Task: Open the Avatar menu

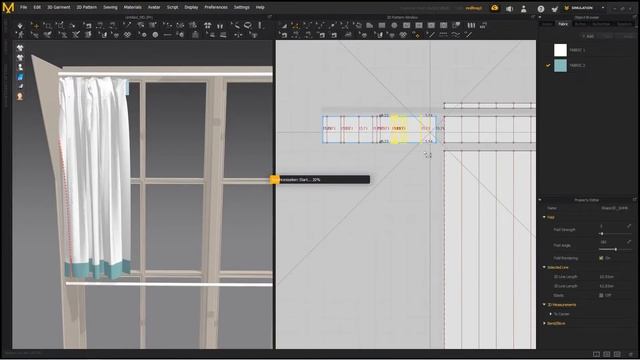Action: 154,7
